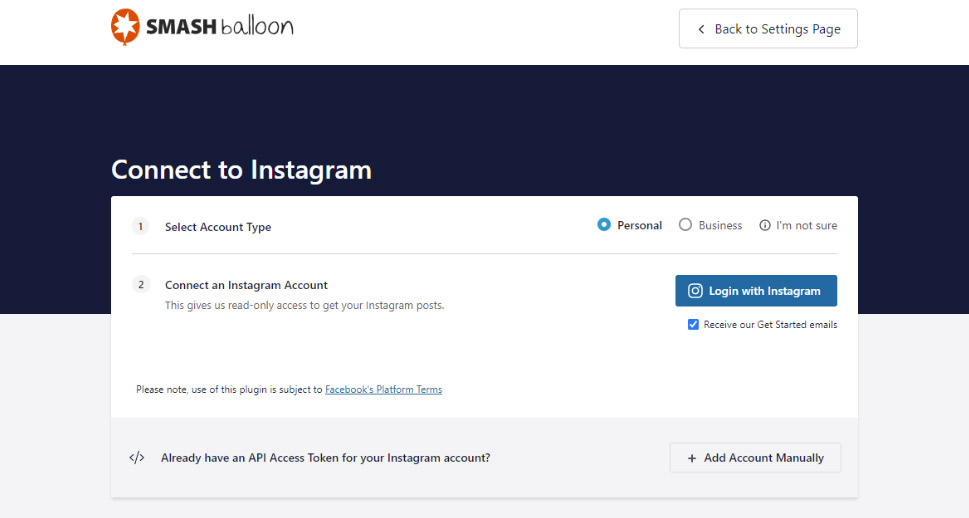Click 'Already have an API Access Token' text

(x=326, y=458)
